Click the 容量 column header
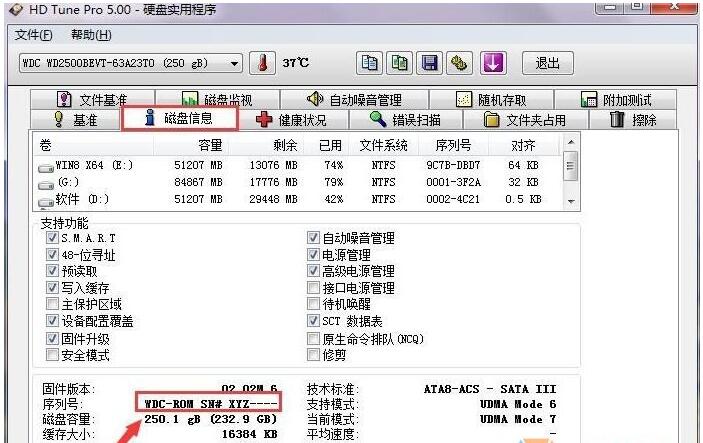Viewport: 703px width, 443px height. pos(191,145)
